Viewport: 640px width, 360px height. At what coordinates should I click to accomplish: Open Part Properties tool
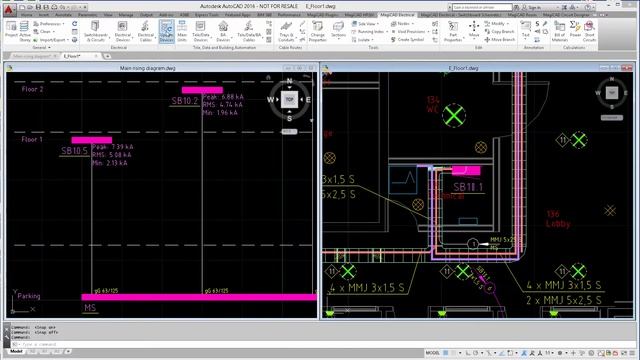pos(453,31)
